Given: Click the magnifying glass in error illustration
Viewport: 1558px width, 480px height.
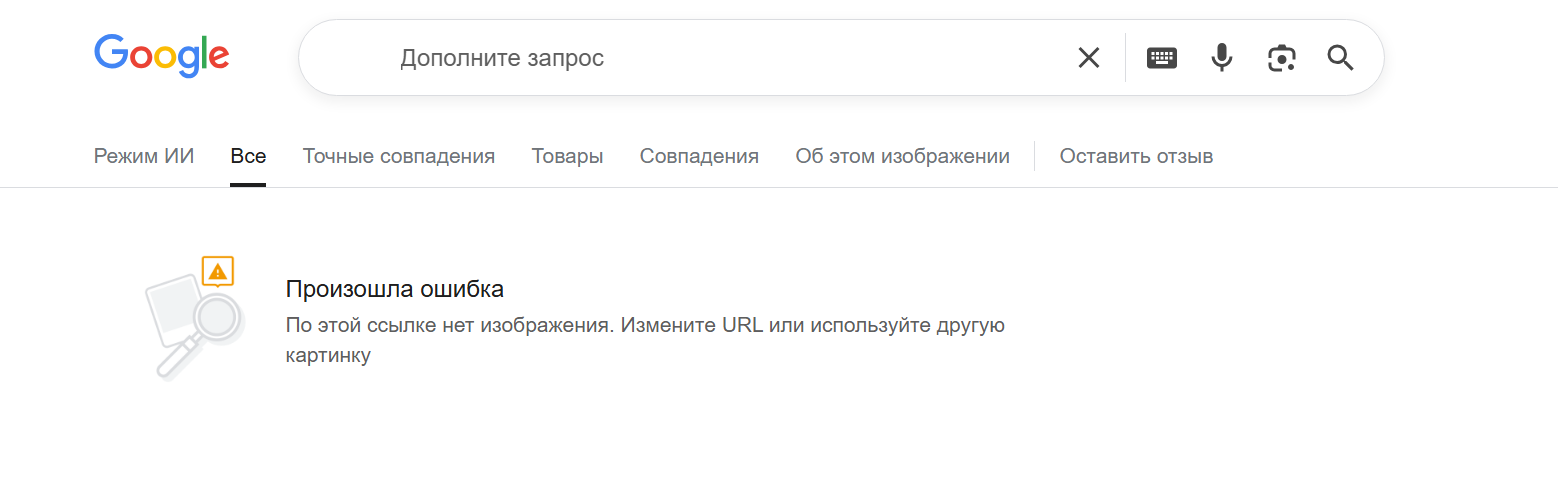Looking at the screenshot, I should 215,317.
